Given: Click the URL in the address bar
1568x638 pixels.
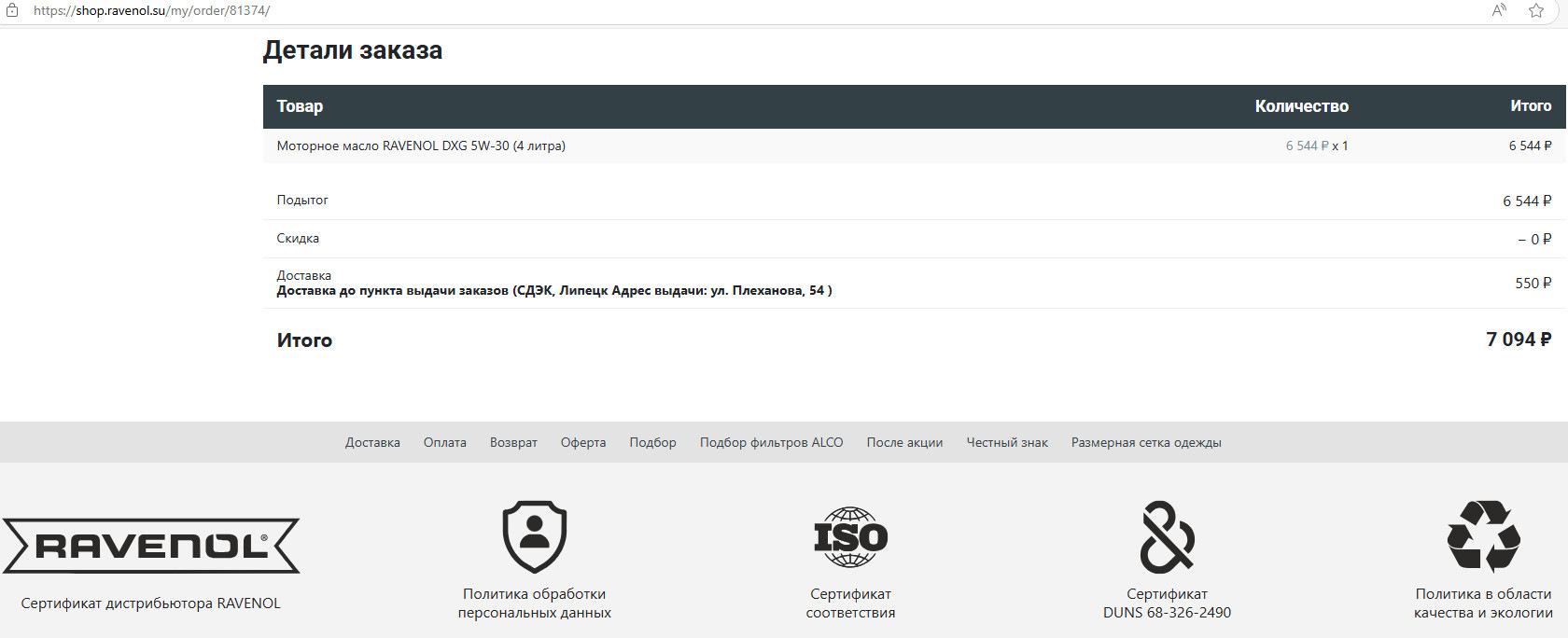Looking at the screenshot, I should point(151,10).
